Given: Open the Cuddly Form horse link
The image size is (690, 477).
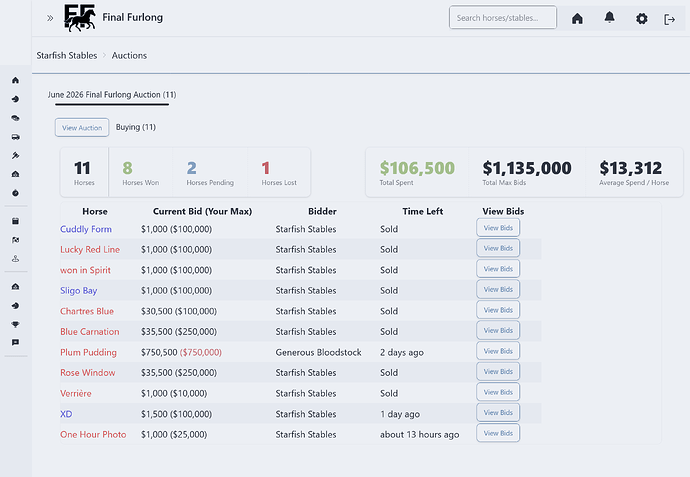Looking at the screenshot, I should click(x=86, y=229).
